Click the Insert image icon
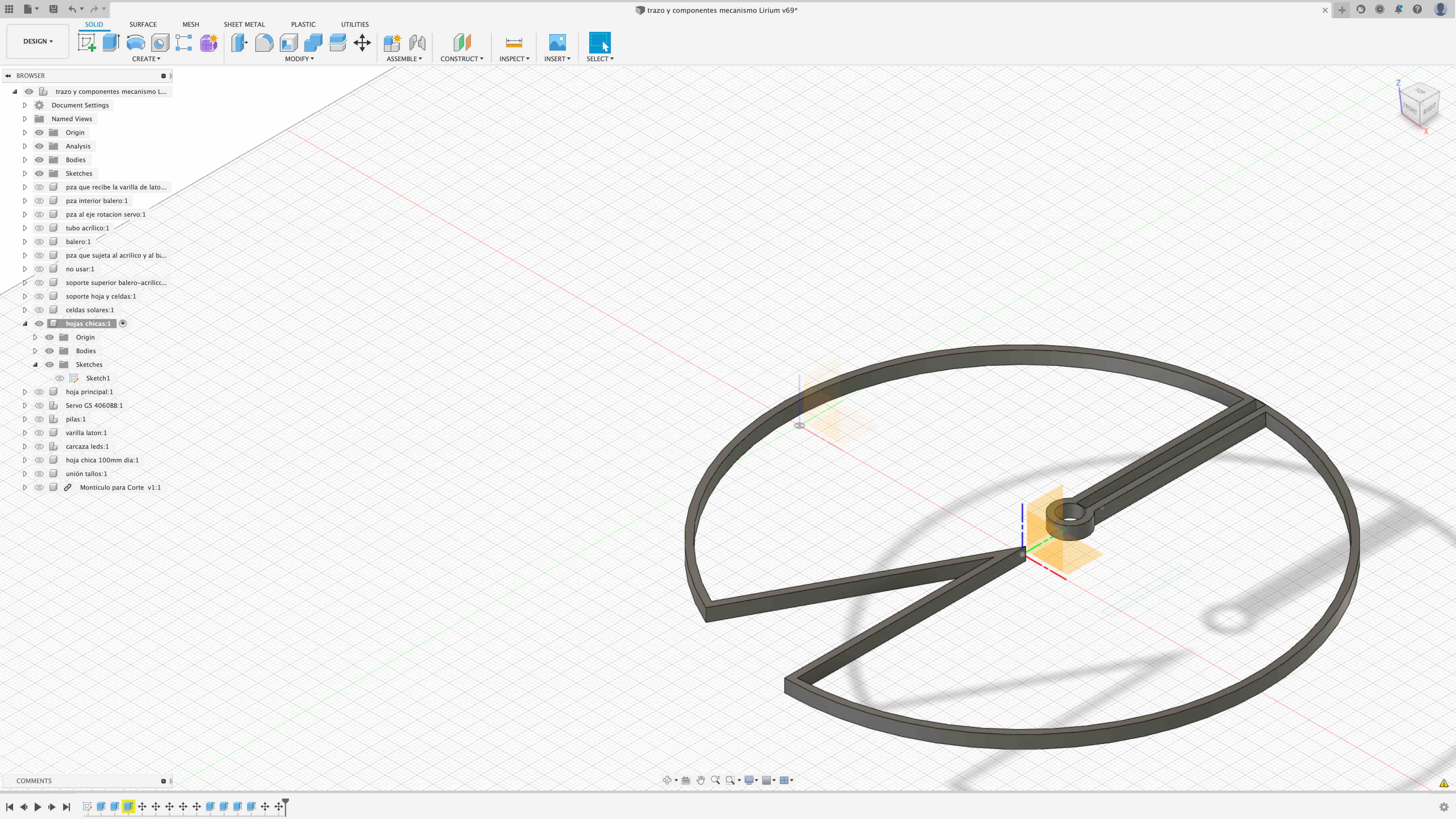The height and width of the screenshot is (819, 1456). click(x=557, y=42)
